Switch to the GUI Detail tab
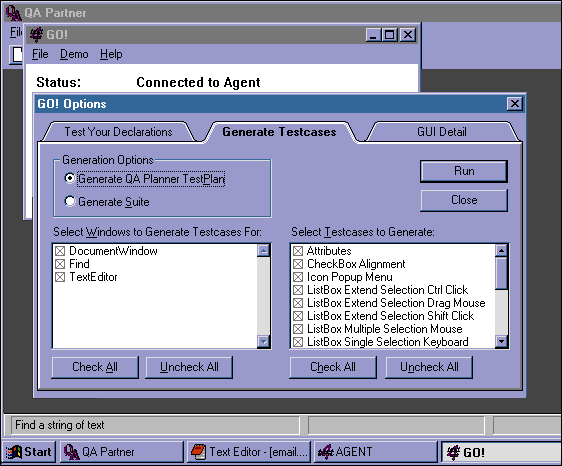 click(x=442, y=132)
